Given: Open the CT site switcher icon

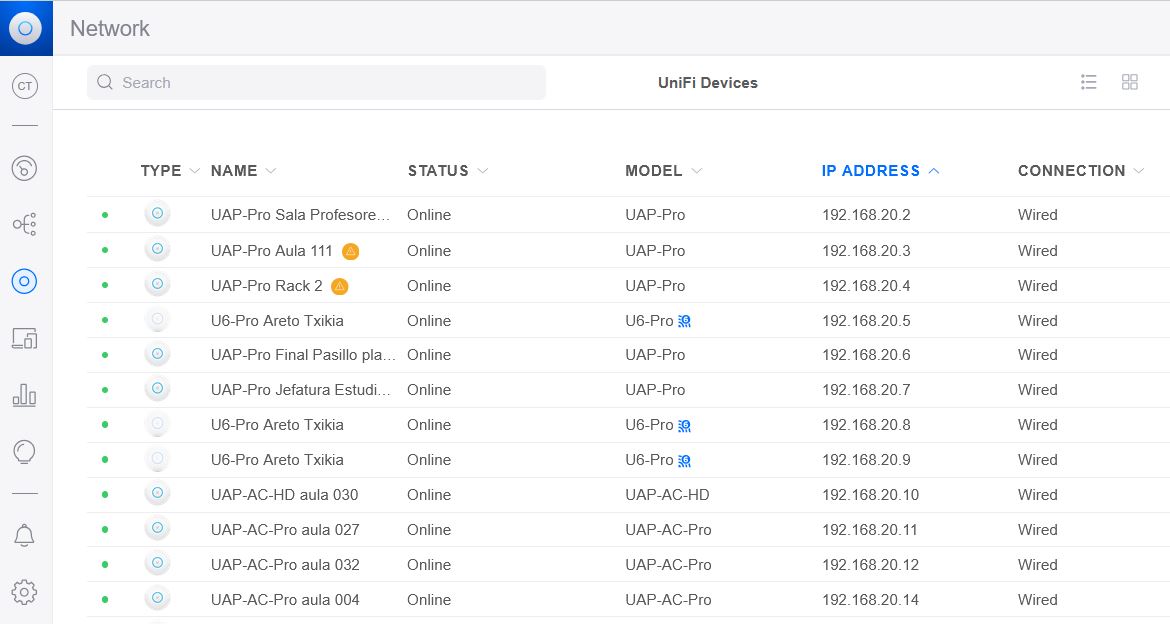Looking at the screenshot, I should coord(25,86).
